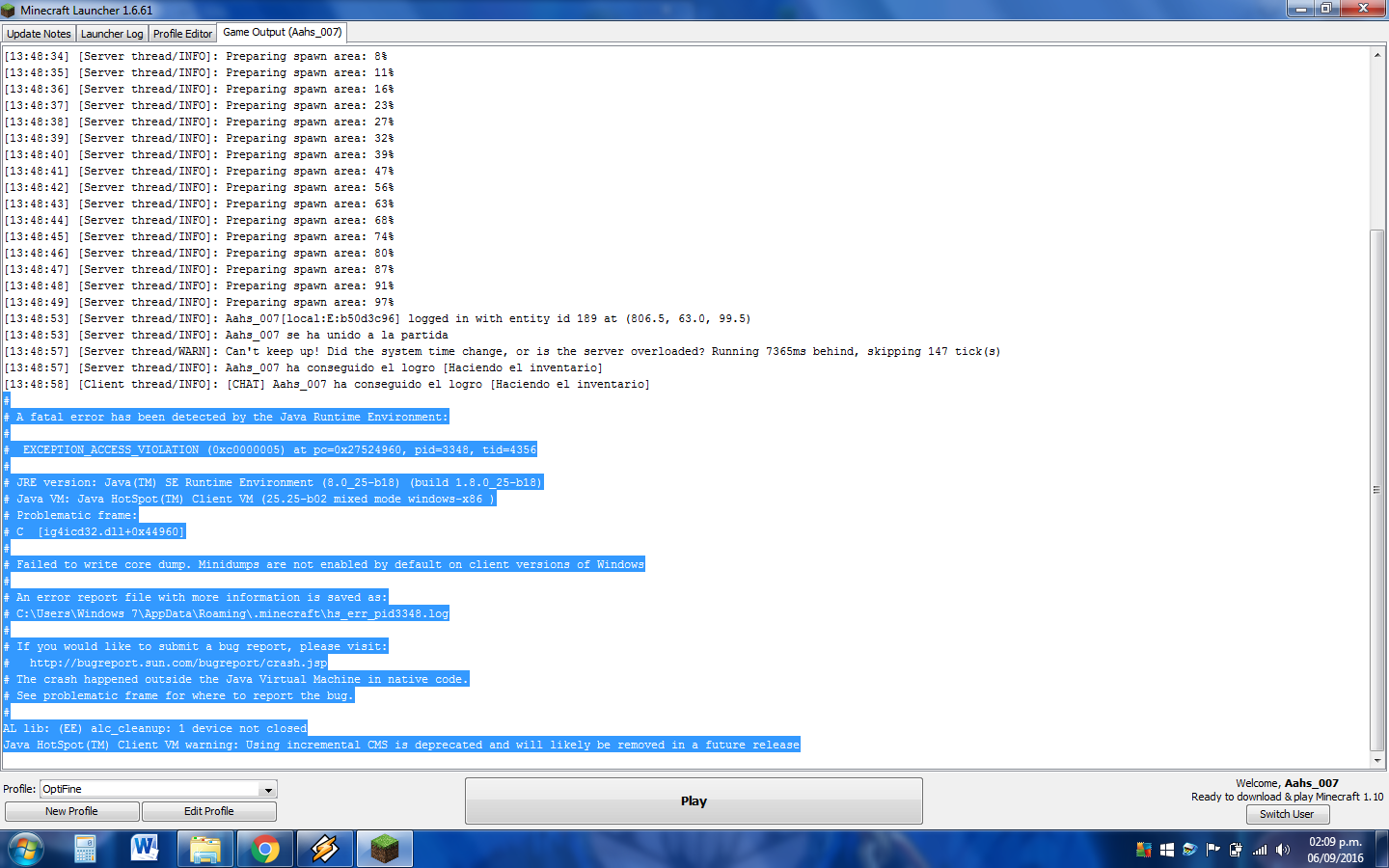Open the network signal tray icon
The height and width of the screenshot is (868, 1389).
pyautogui.click(x=1260, y=850)
